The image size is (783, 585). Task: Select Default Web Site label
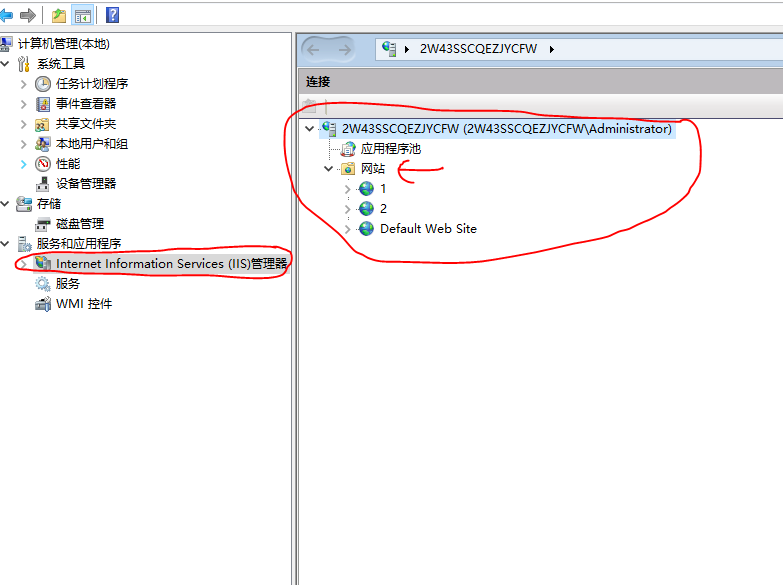[428, 229]
